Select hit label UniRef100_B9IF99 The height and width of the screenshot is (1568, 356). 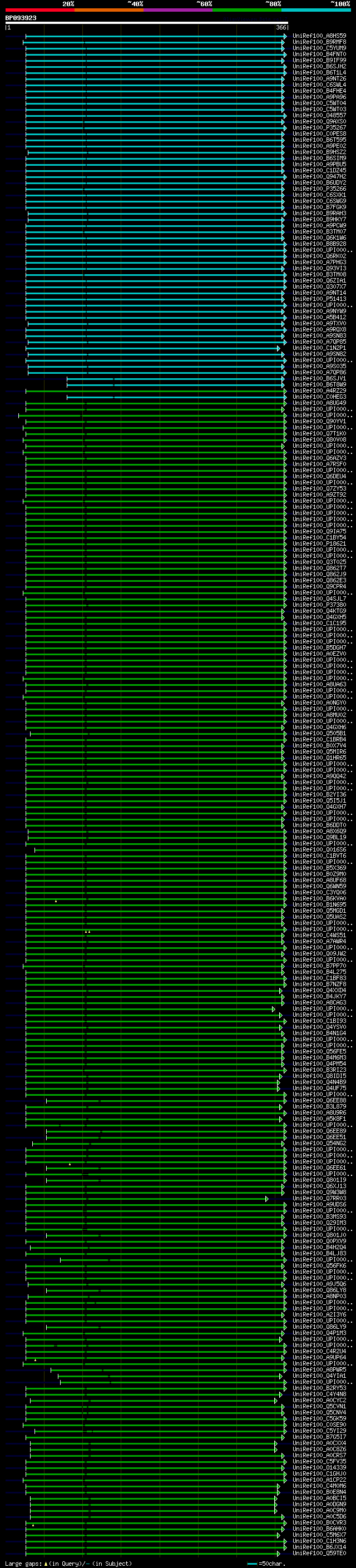(319, 60)
